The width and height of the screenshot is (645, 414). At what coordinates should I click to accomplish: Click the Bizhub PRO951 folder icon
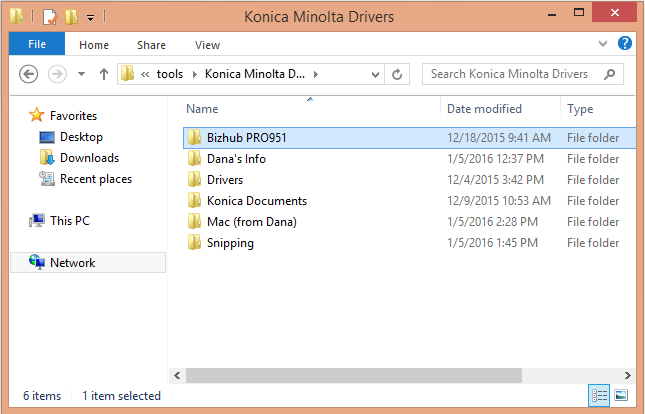pyautogui.click(x=194, y=137)
